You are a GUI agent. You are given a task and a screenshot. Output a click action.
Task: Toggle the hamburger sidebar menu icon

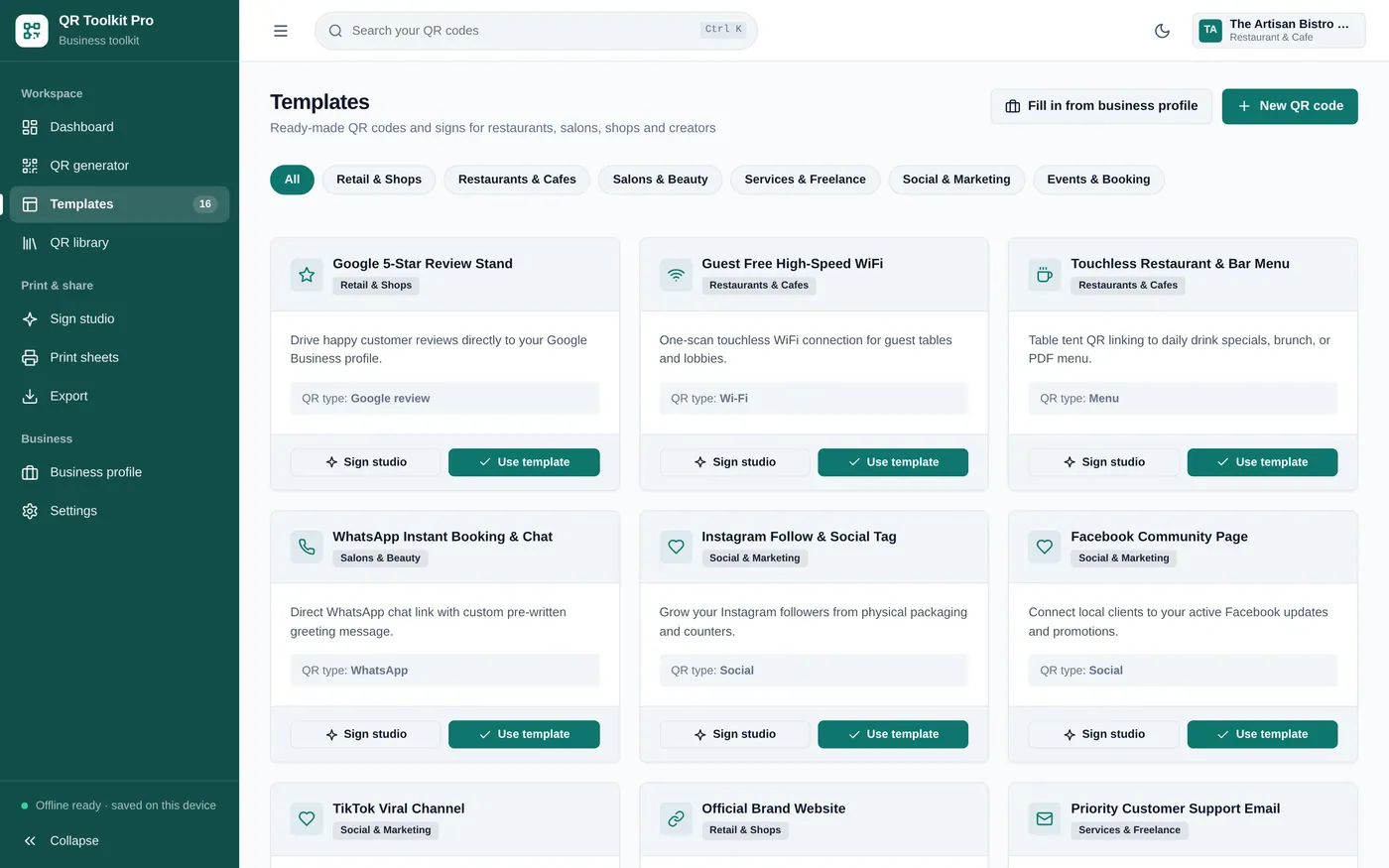[x=281, y=31]
